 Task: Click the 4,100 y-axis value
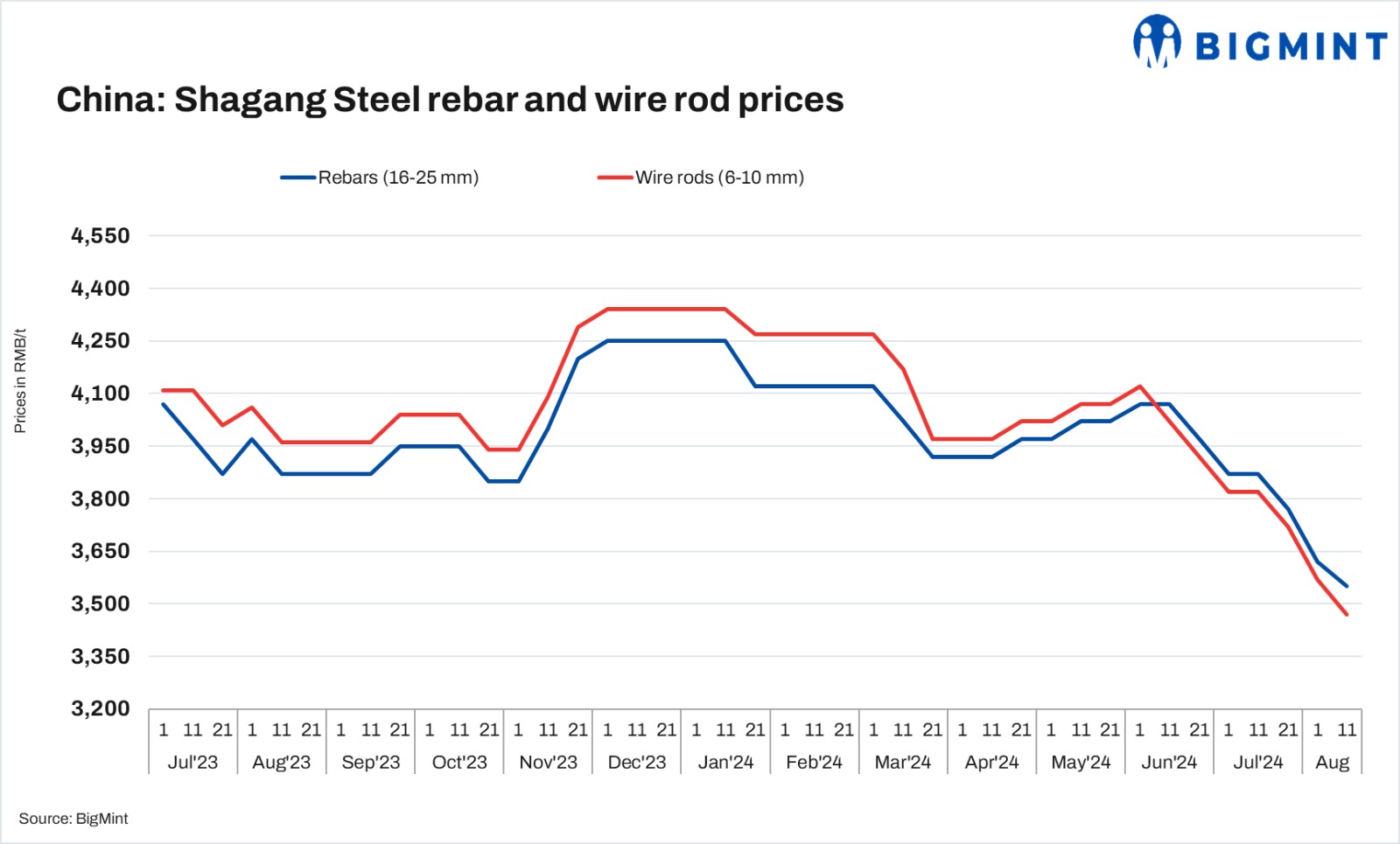pyautogui.click(x=101, y=394)
